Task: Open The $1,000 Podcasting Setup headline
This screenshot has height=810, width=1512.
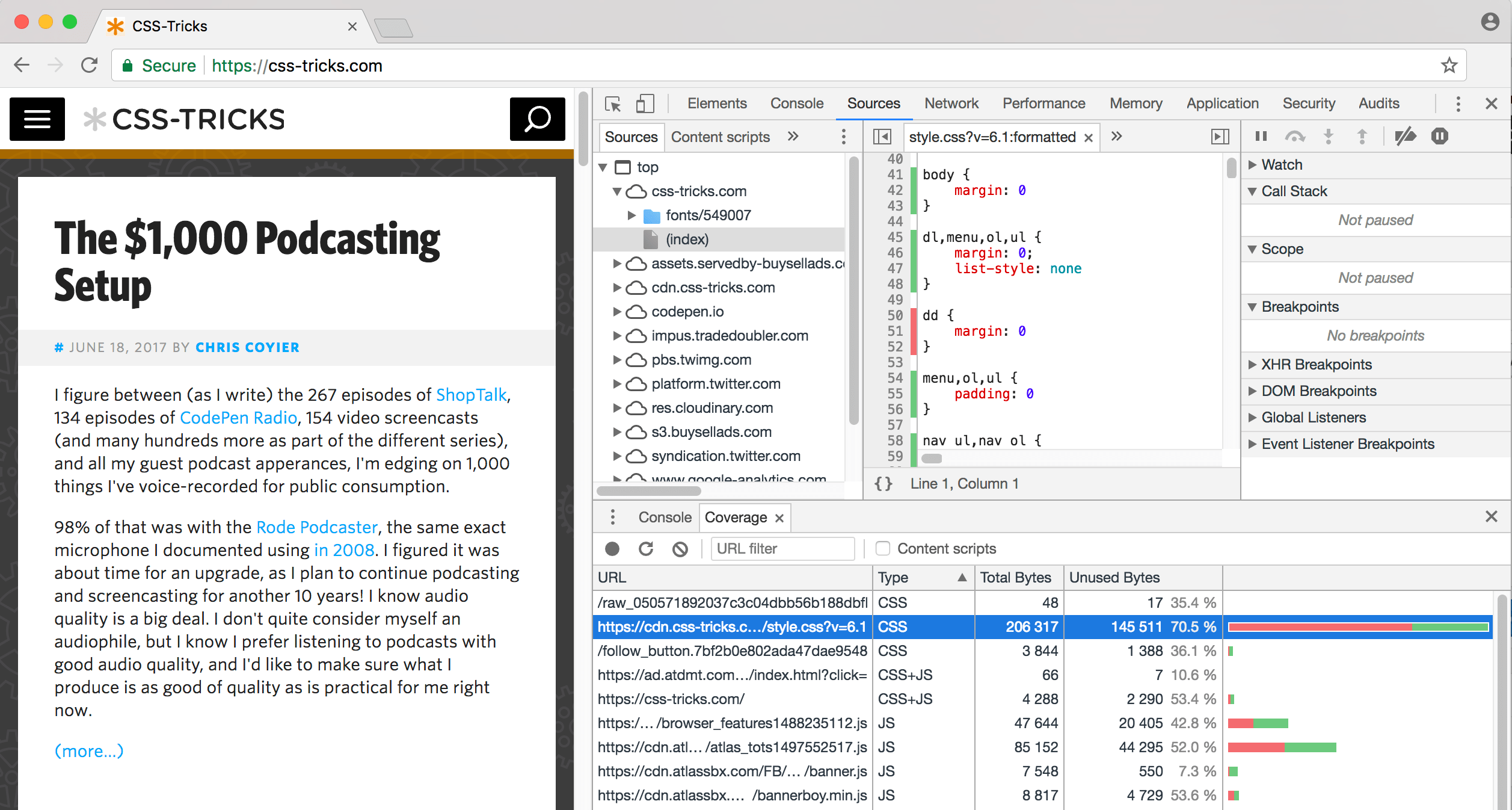Action: pos(247,262)
